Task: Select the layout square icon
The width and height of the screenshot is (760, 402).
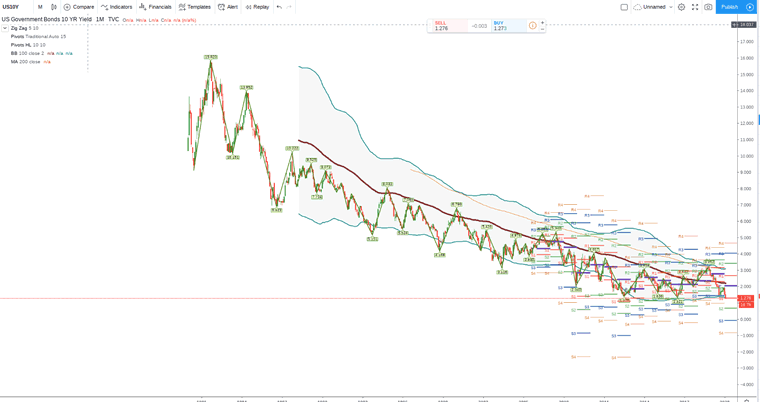Action: [624, 7]
